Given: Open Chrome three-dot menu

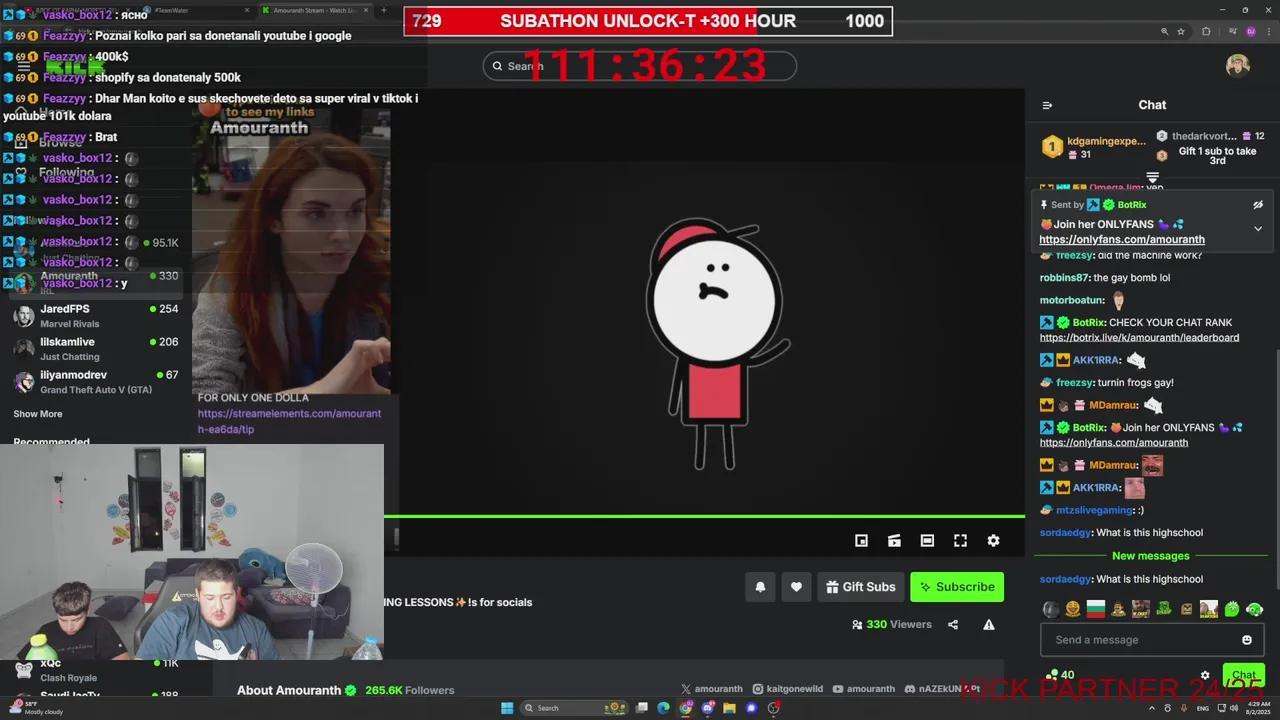Looking at the screenshot, I should (x=1268, y=32).
